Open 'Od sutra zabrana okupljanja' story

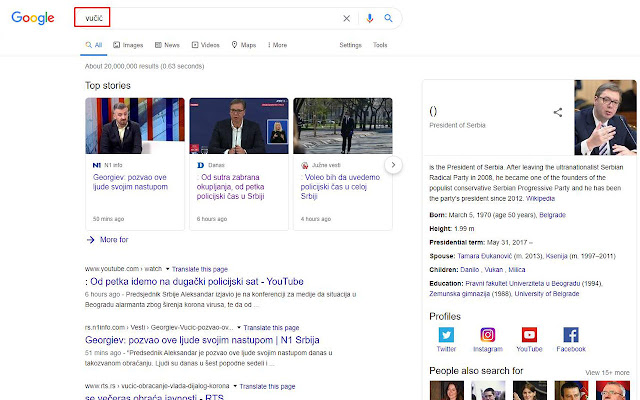(231, 187)
